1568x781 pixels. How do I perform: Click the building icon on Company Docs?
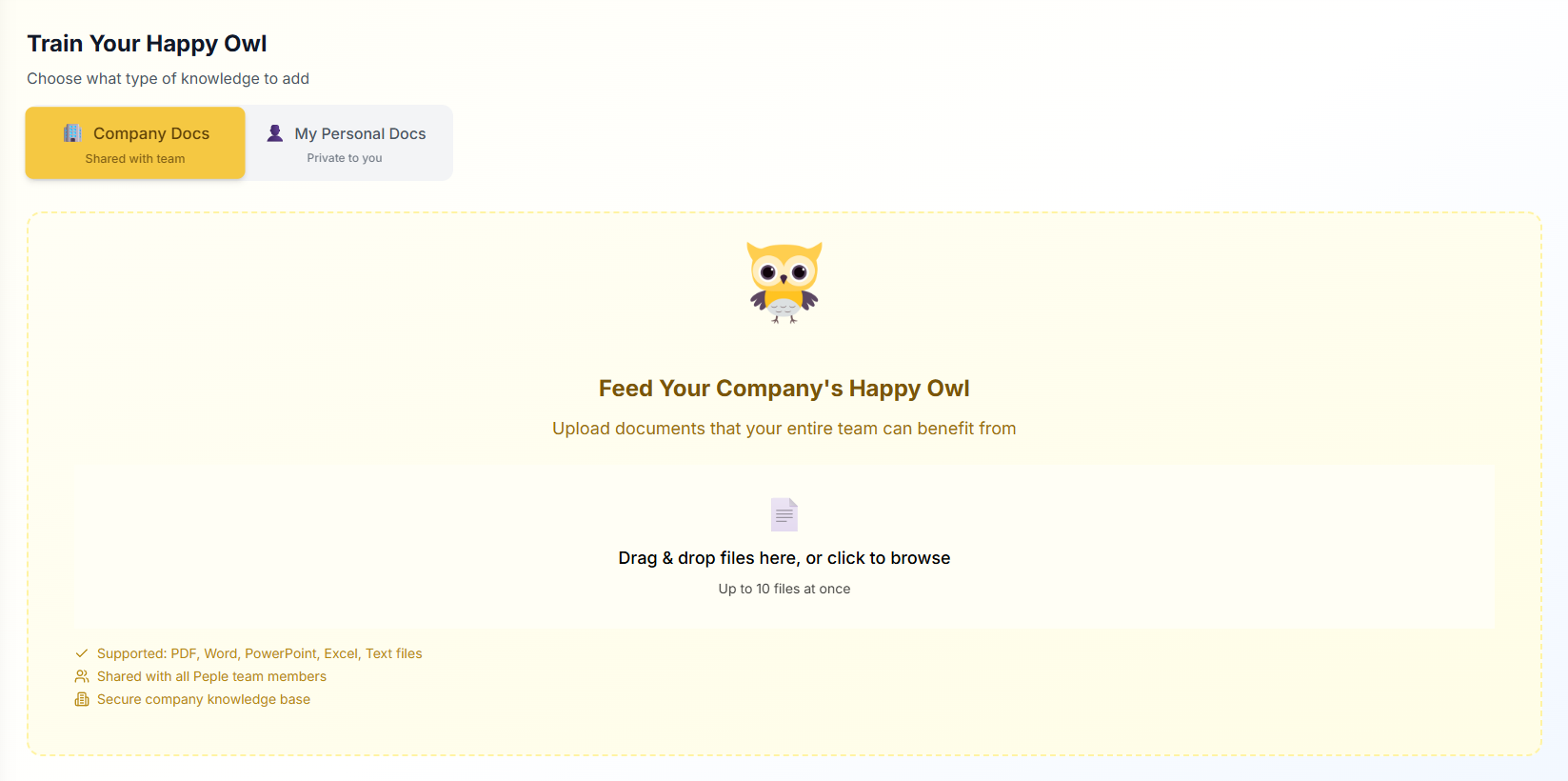72,132
